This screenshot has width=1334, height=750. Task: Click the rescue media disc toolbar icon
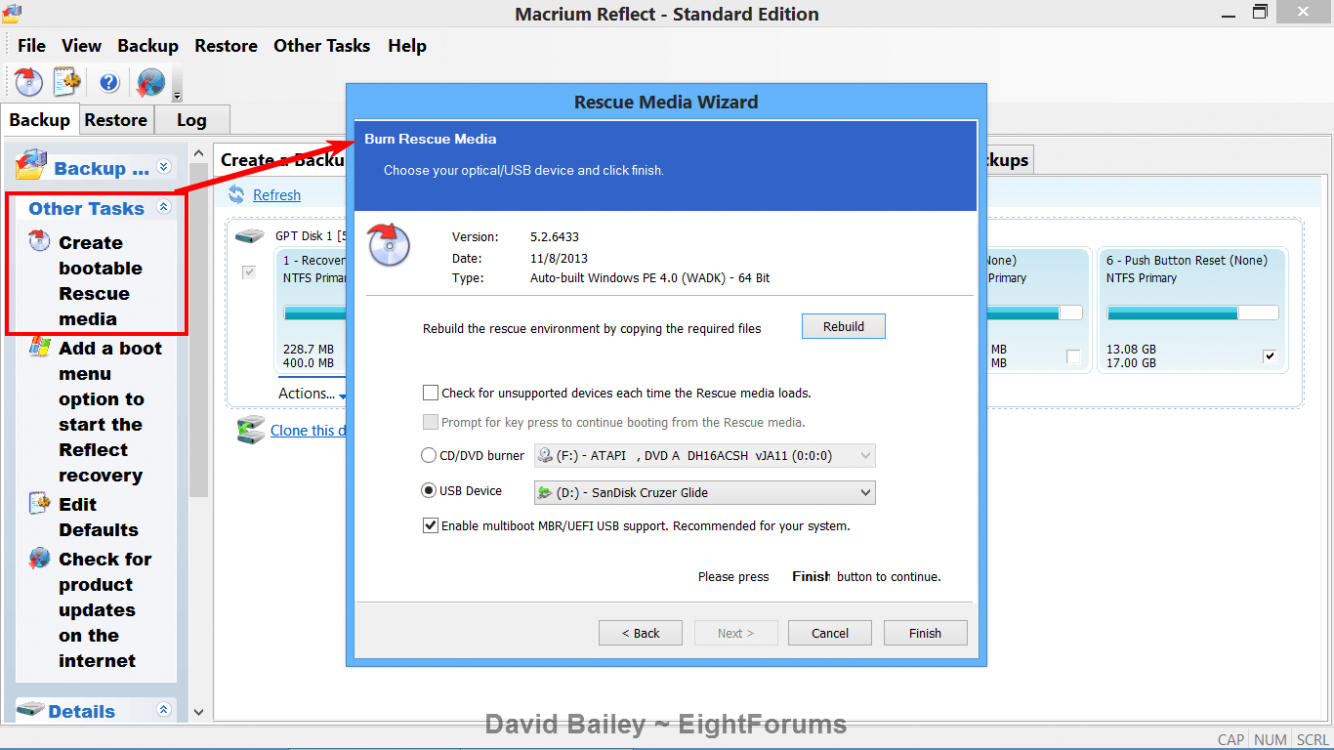coord(30,82)
